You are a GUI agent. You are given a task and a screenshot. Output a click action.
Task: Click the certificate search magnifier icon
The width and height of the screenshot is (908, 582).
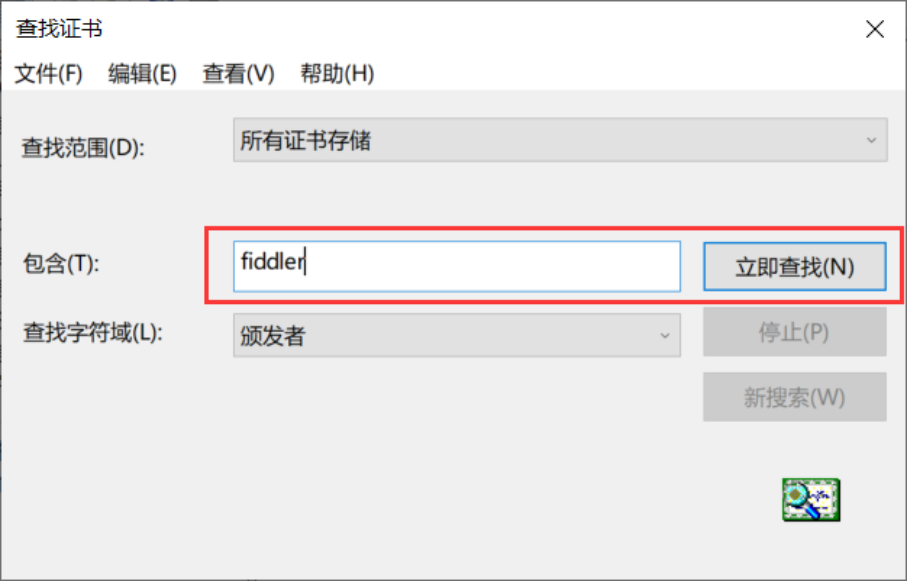click(811, 500)
